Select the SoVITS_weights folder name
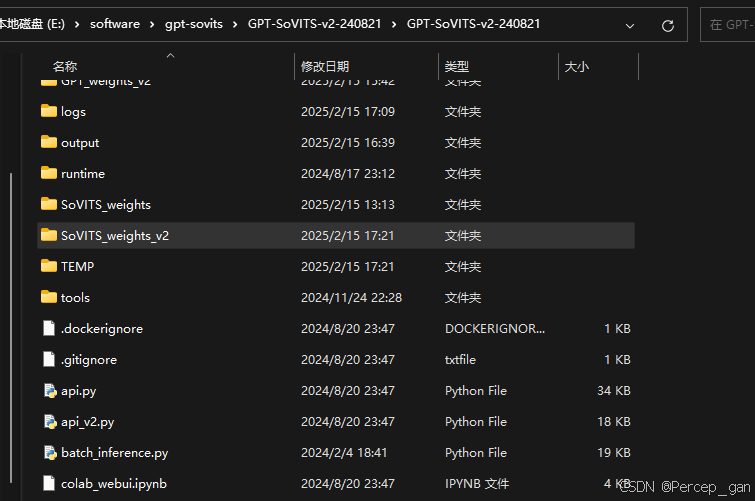 click(106, 205)
